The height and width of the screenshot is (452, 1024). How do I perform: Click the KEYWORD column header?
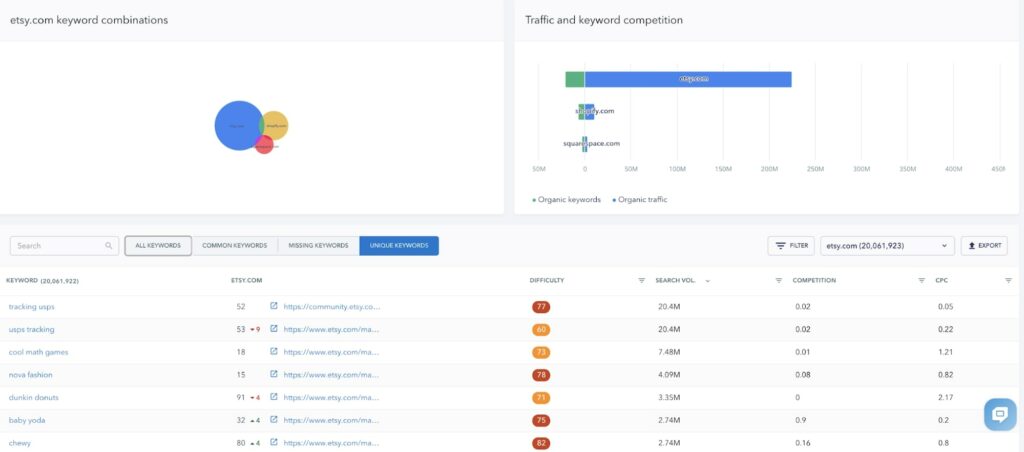[43, 281]
